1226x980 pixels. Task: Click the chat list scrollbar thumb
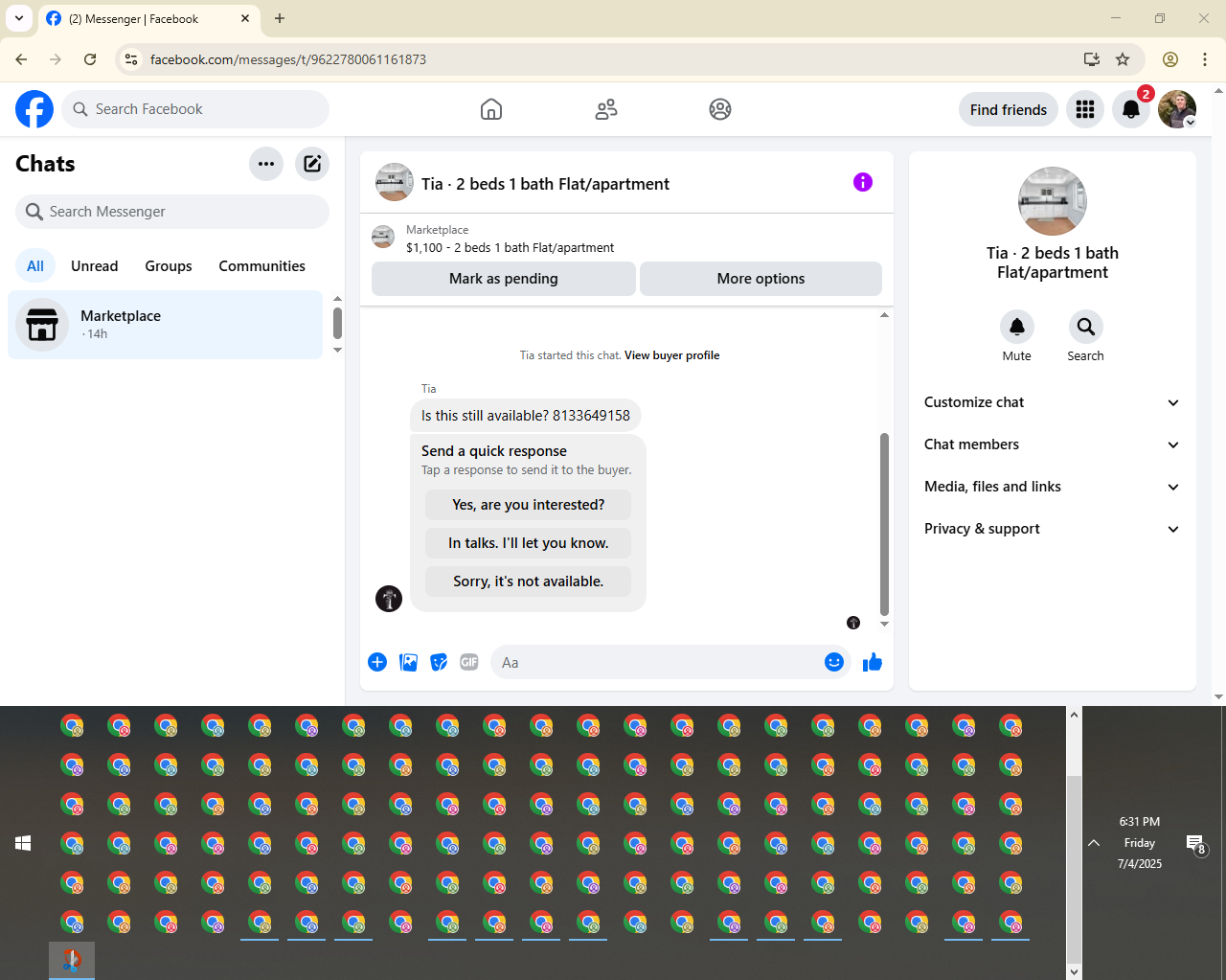coord(337,323)
